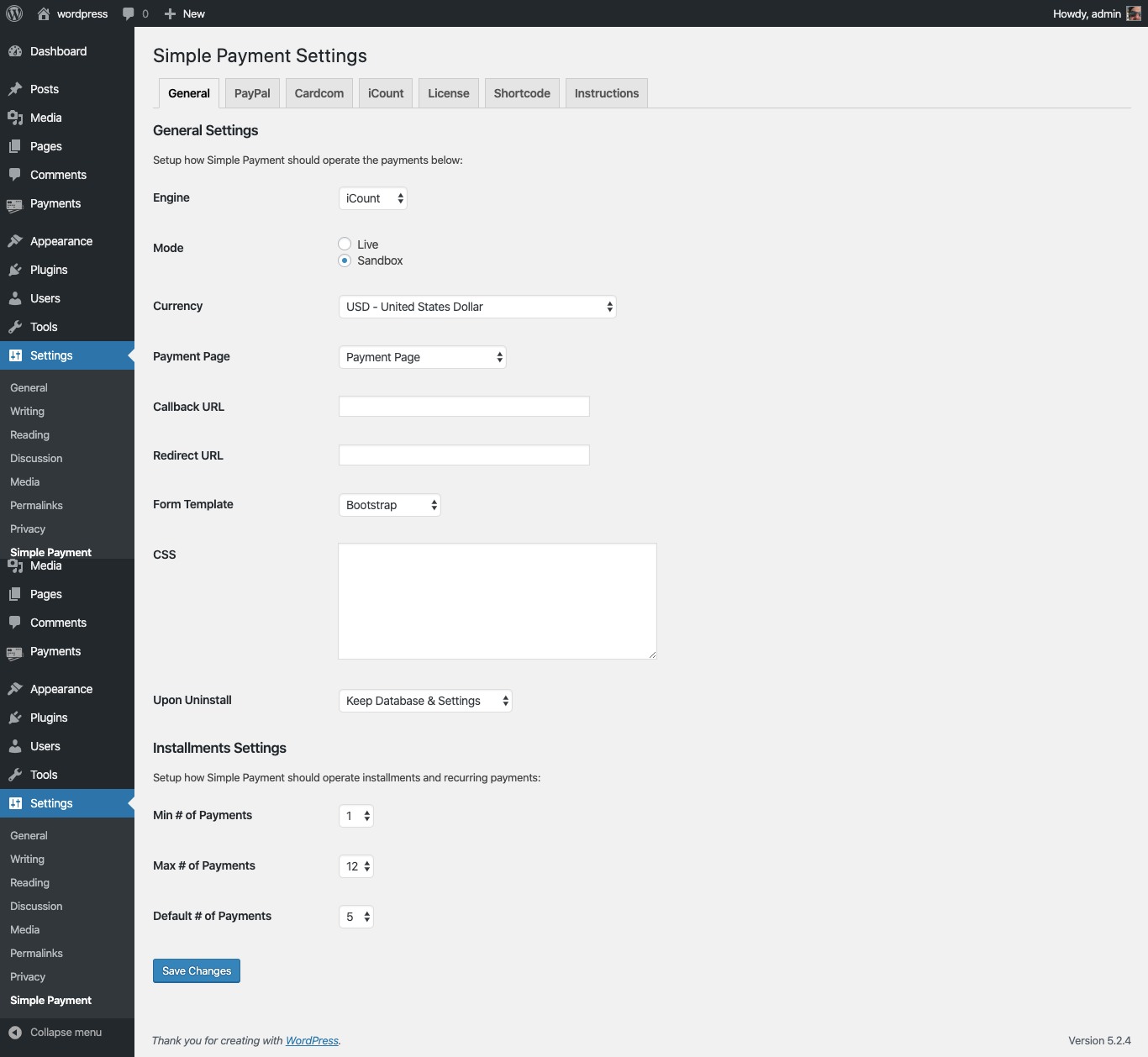Click the Collapse menu arrow icon

(15, 1033)
